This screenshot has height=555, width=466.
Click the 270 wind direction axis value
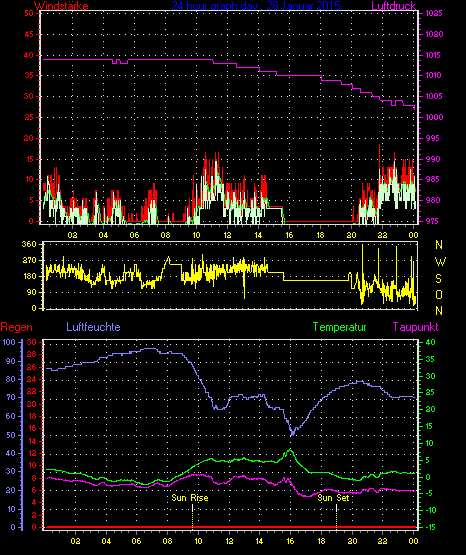[x=29, y=261]
